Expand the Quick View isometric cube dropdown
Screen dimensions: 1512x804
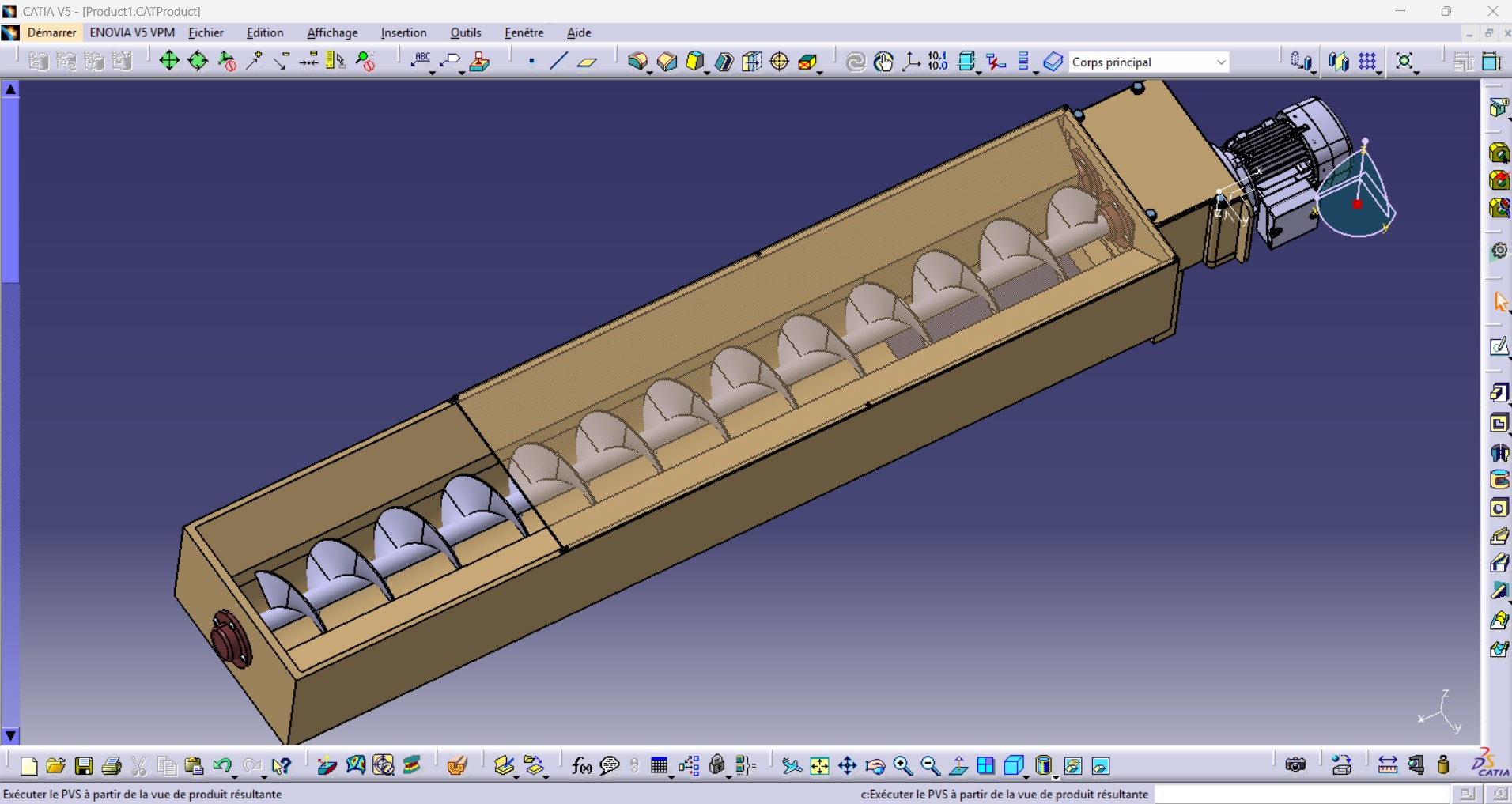[1026, 777]
